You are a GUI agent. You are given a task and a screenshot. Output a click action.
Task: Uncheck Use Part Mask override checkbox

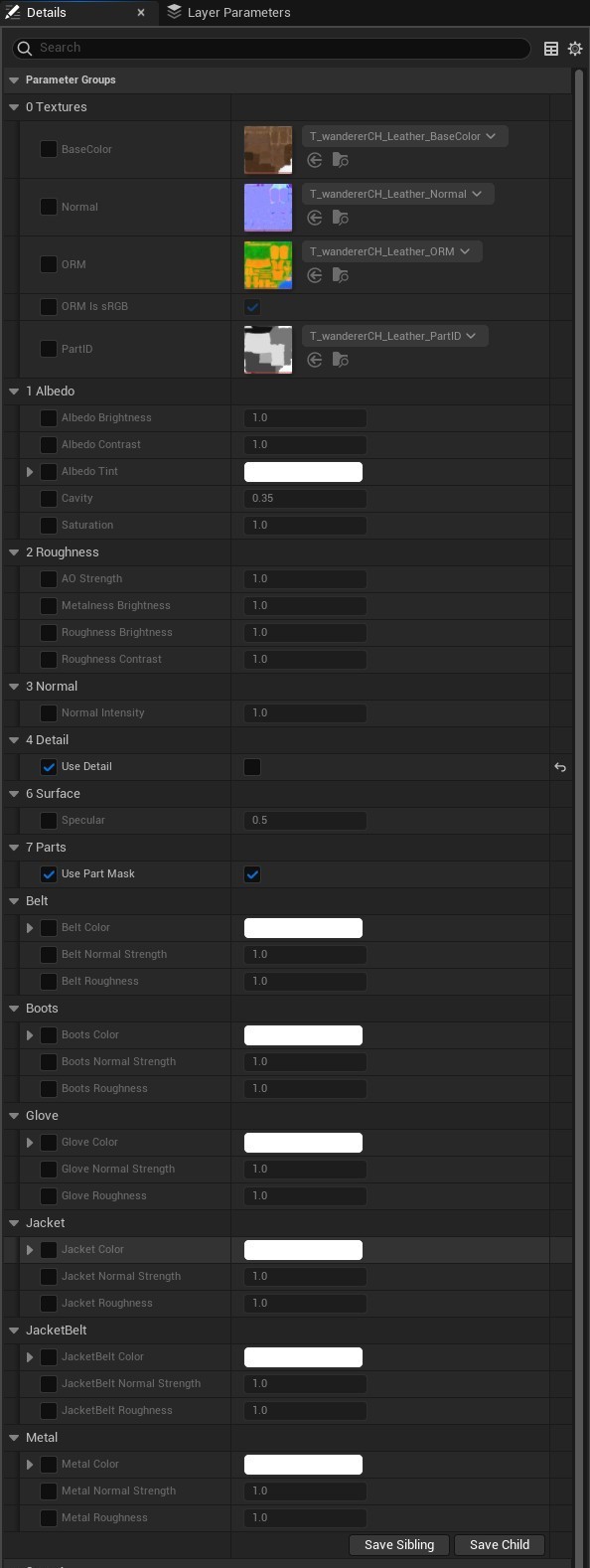coord(48,874)
